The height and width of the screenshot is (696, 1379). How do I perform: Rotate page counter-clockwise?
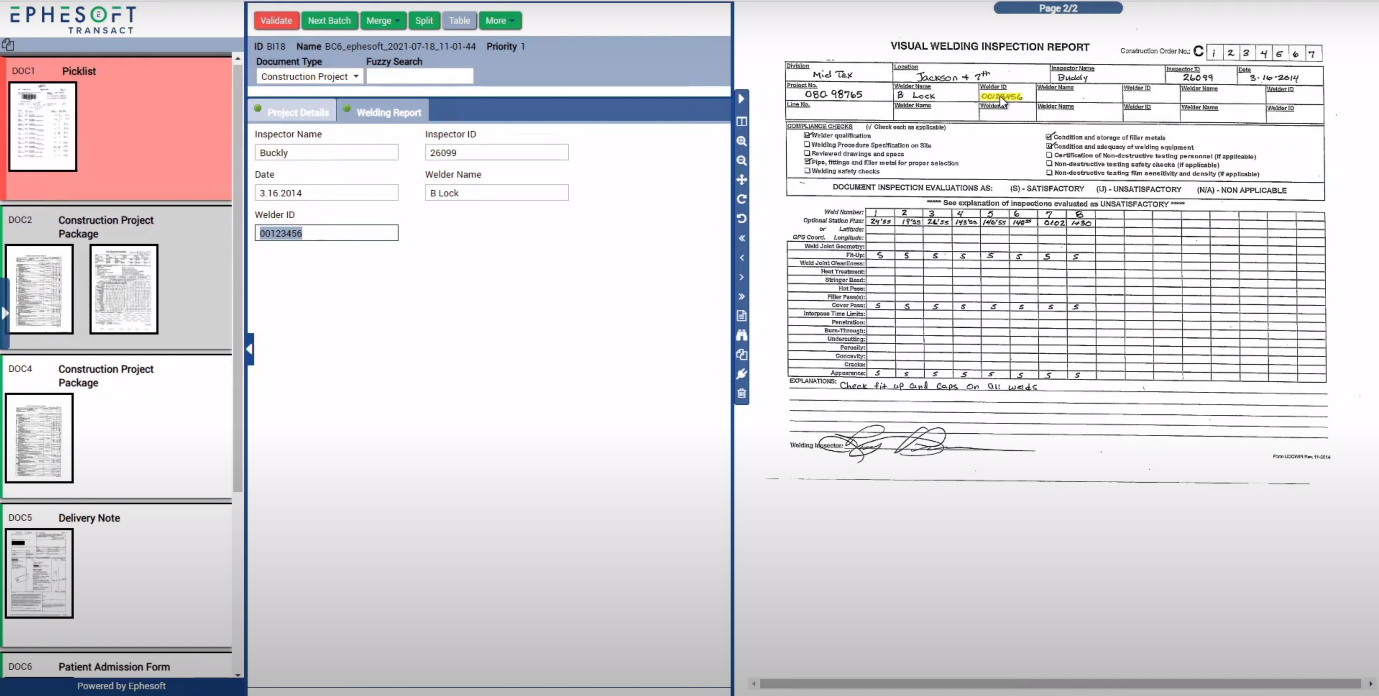click(x=741, y=218)
